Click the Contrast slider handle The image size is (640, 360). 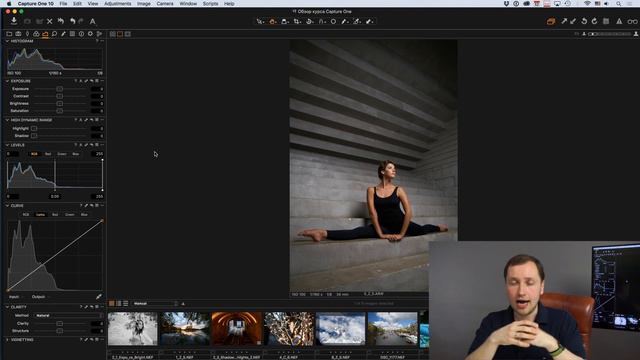tap(60, 96)
